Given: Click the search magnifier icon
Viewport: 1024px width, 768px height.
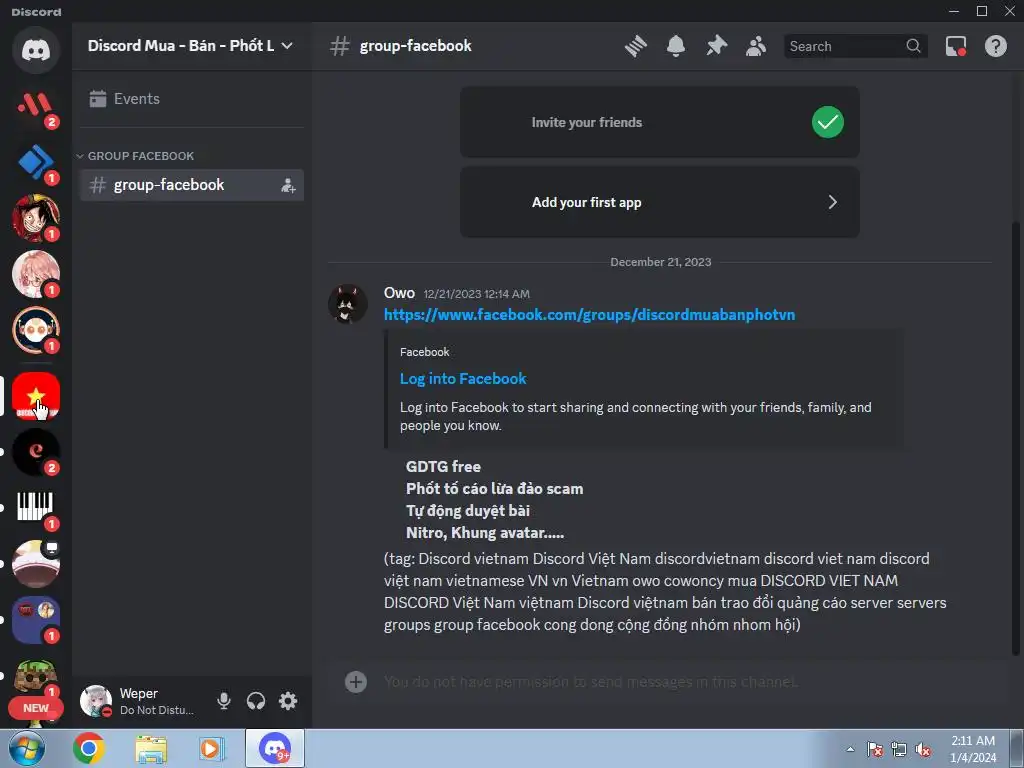Looking at the screenshot, I should tap(914, 46).
